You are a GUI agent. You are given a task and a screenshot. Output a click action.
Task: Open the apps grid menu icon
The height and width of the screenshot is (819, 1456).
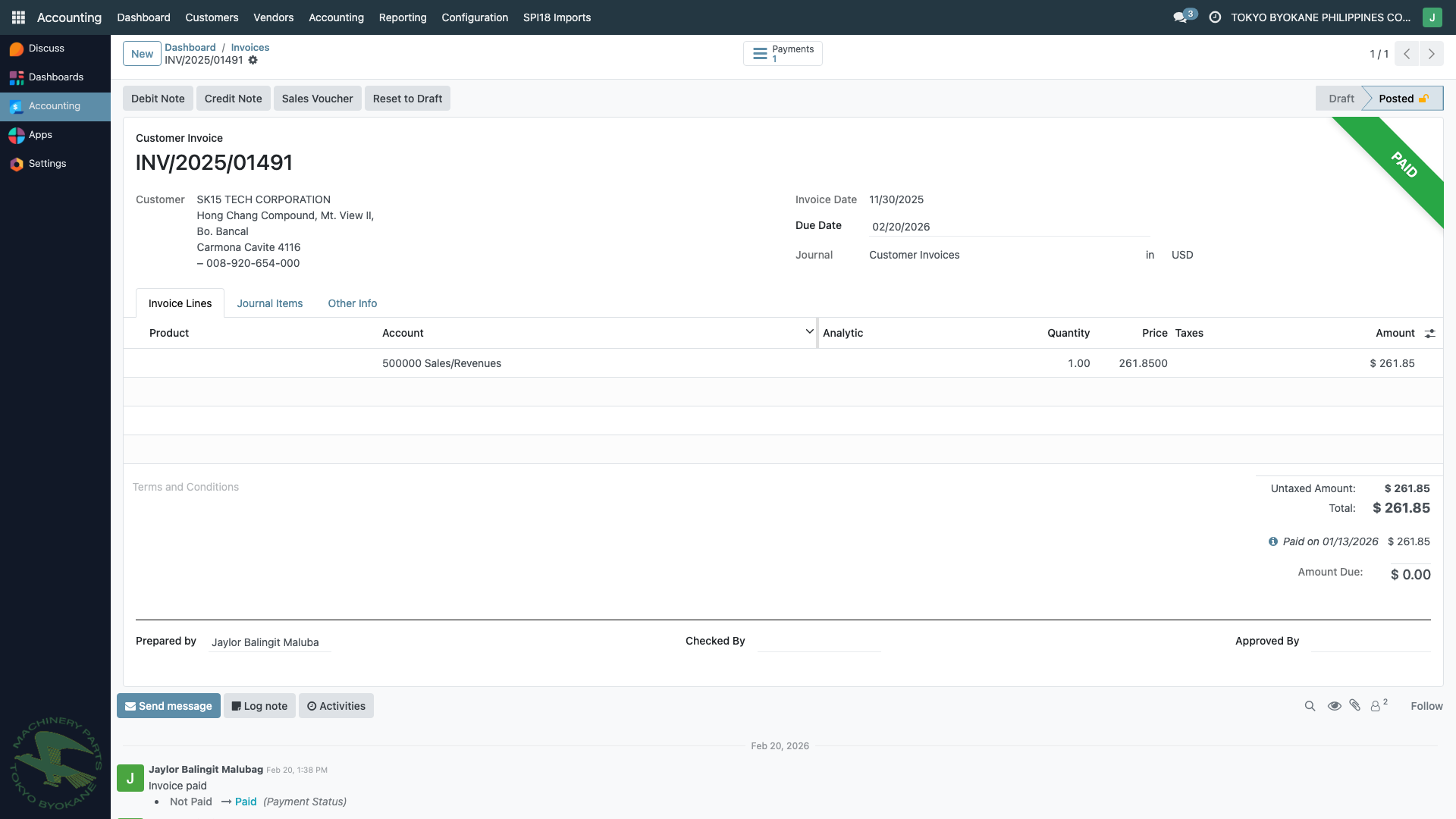tap(18, 17)
